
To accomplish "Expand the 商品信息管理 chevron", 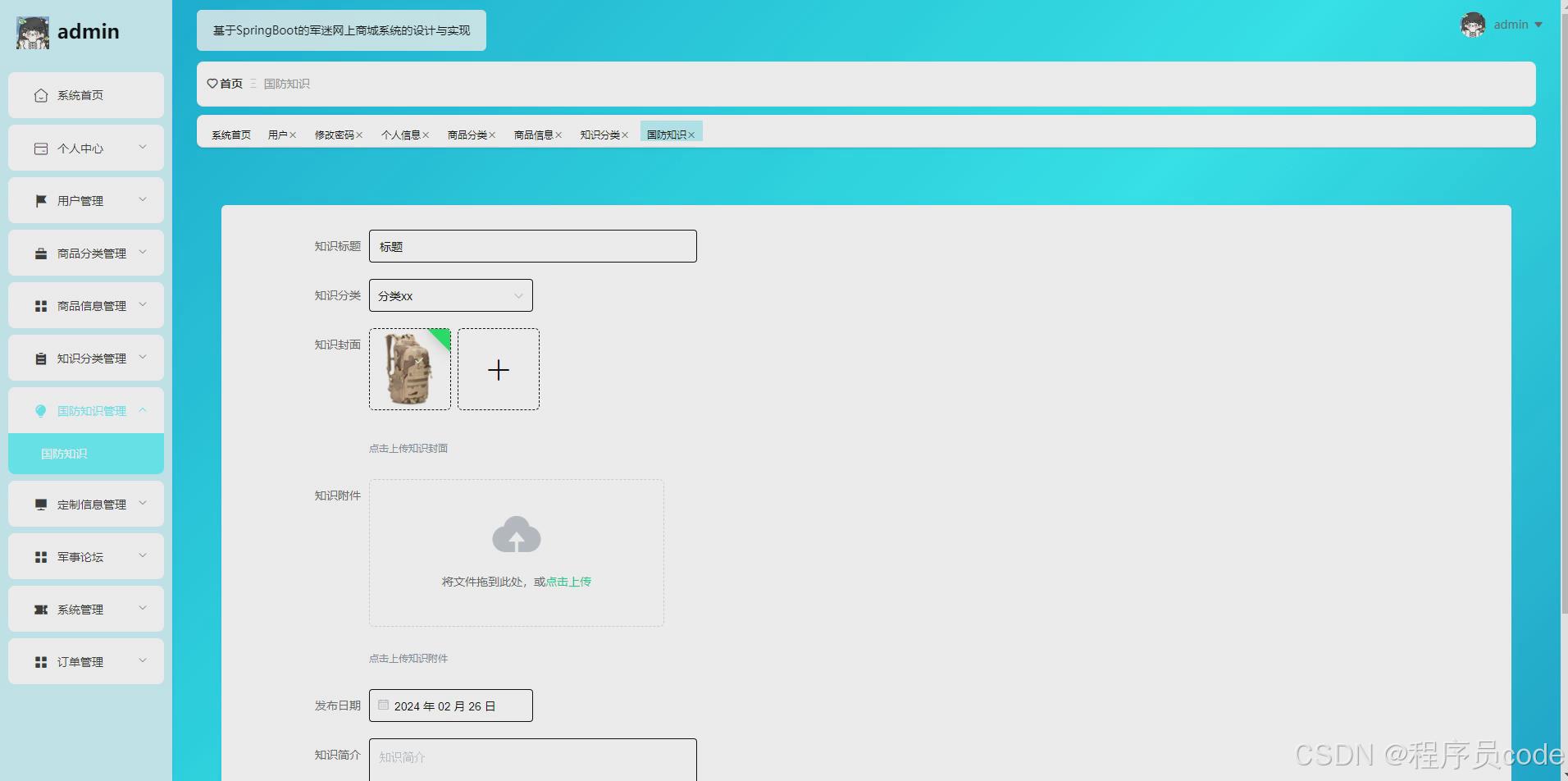I will (x=143, y=305).
